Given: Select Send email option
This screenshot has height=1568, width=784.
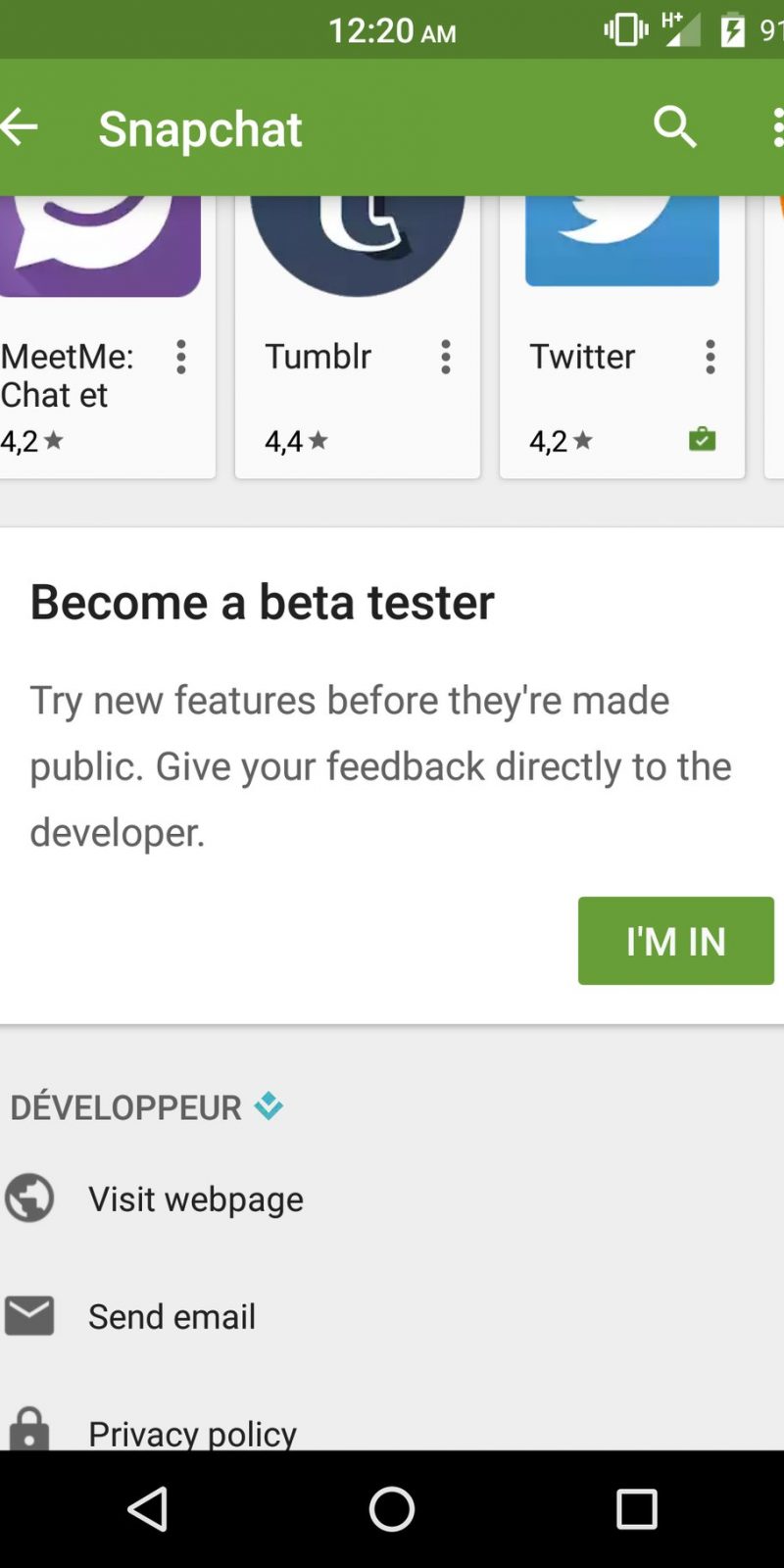Looking at the screenshot, I should pyautogui.click(x=172, y=1316).
